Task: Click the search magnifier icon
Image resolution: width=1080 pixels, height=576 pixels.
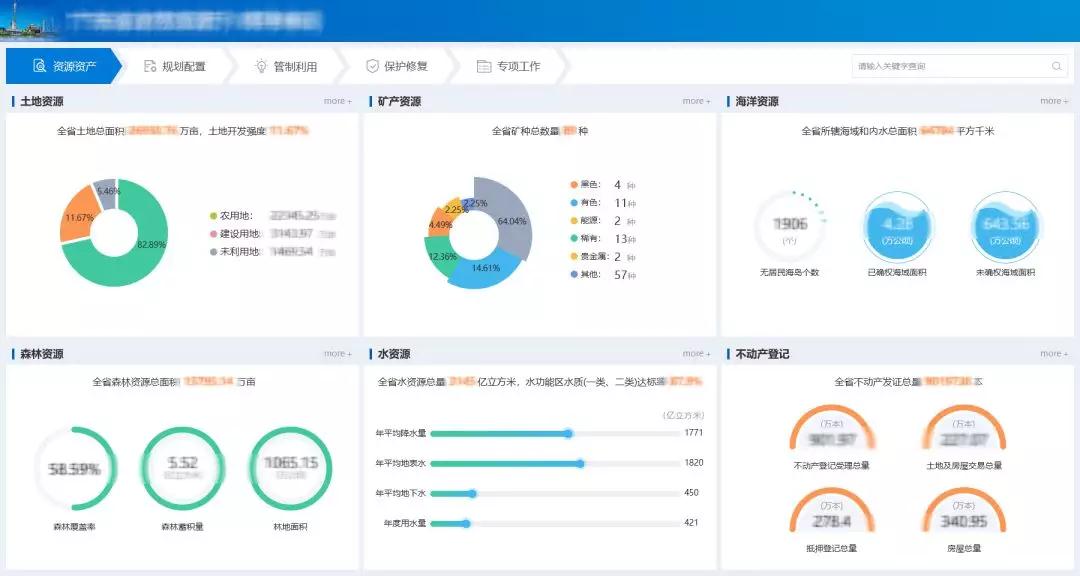Action: click(x=1056, y=66)
